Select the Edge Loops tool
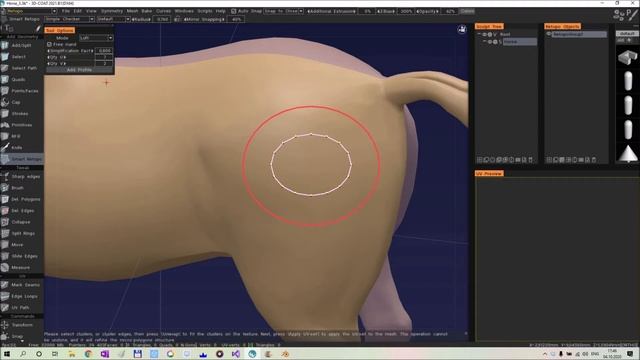 coord(22,296)
